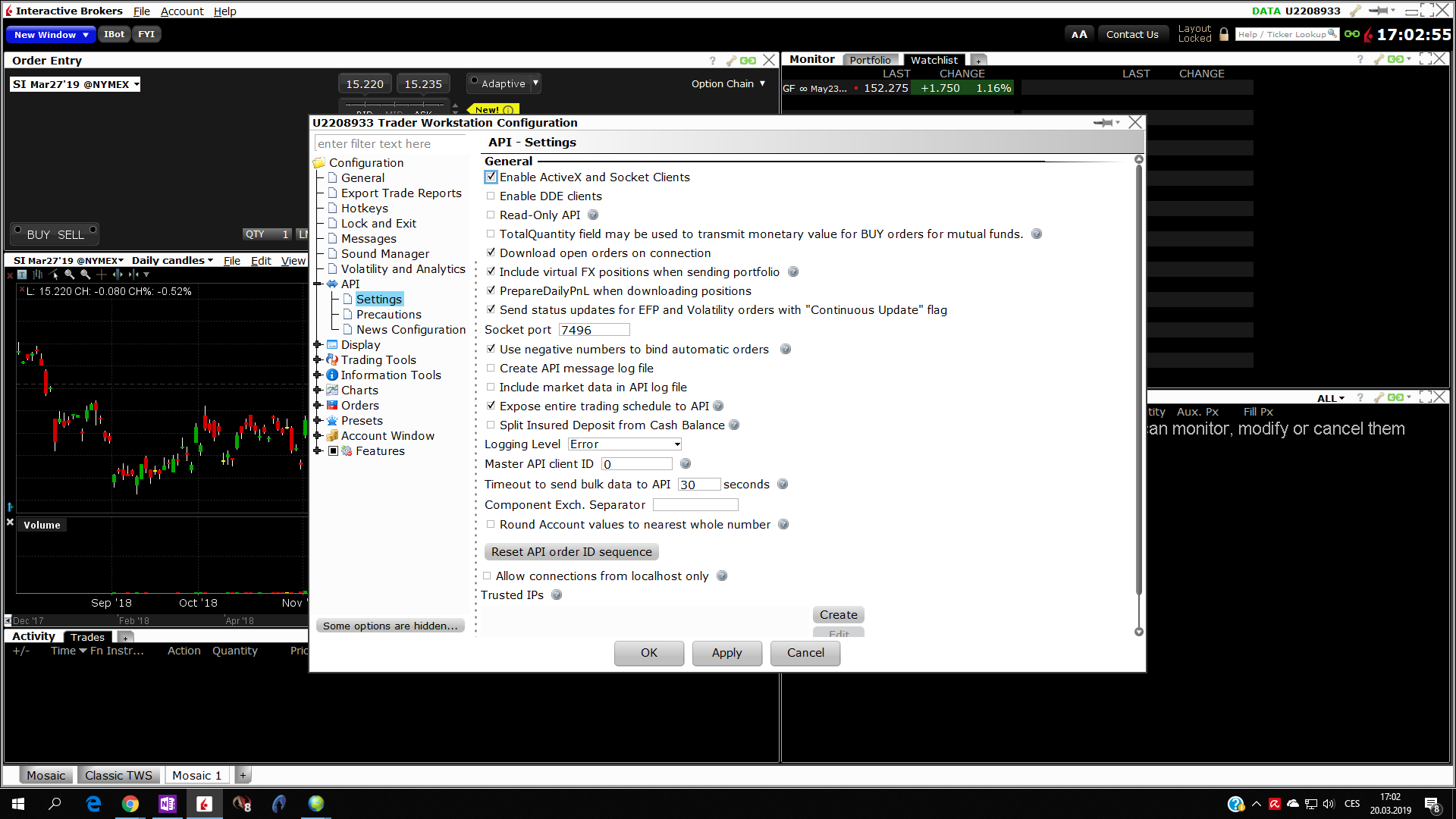Click the info icon next to Trusted IPs
This screenshot has width=1456, height=819.
click(557, 595)
